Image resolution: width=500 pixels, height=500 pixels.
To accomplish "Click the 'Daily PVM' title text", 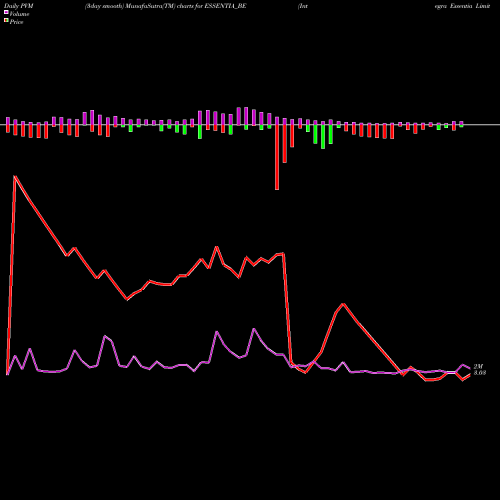I will click(19, 6).
